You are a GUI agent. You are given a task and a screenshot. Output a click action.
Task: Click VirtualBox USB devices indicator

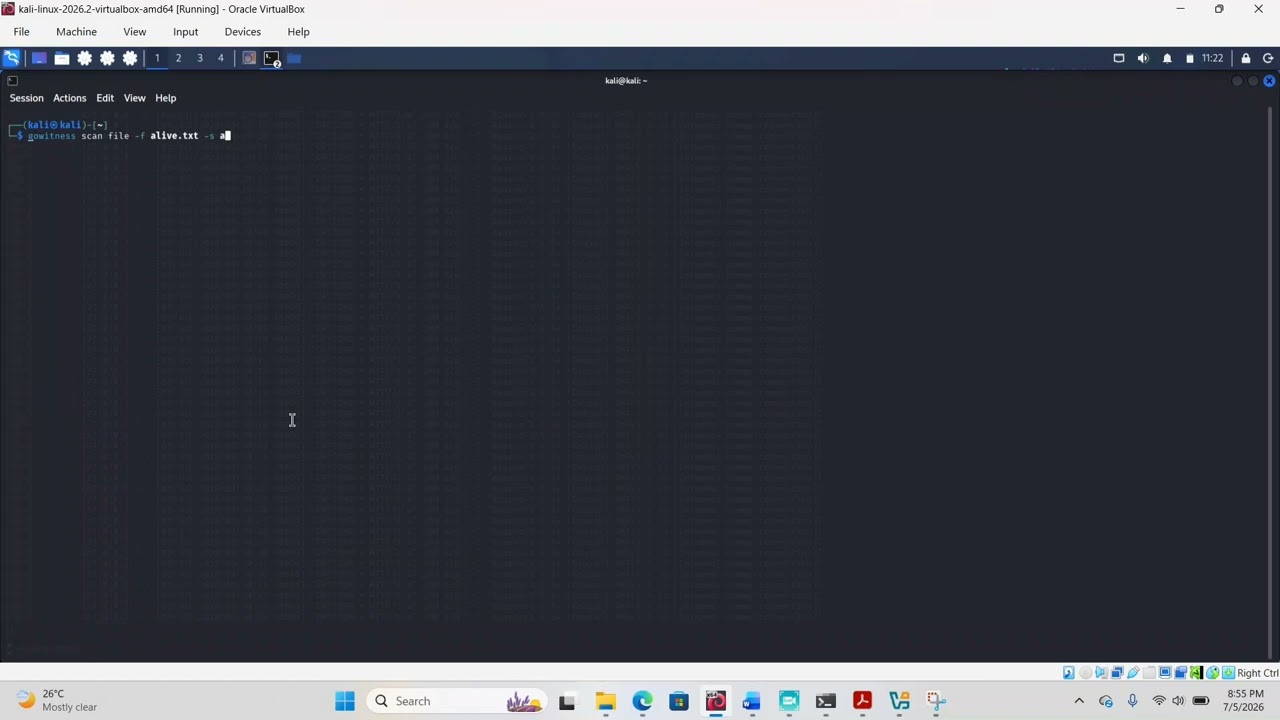[x=1133, y=673]
